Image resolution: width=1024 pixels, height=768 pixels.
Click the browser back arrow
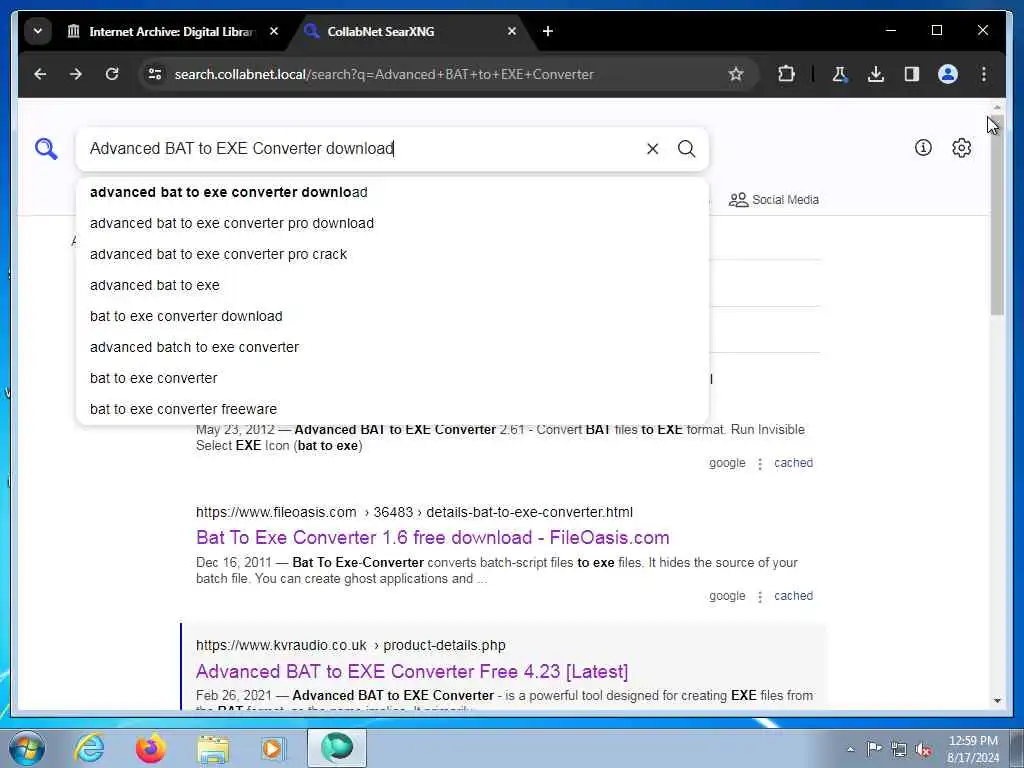coord(40,74)
